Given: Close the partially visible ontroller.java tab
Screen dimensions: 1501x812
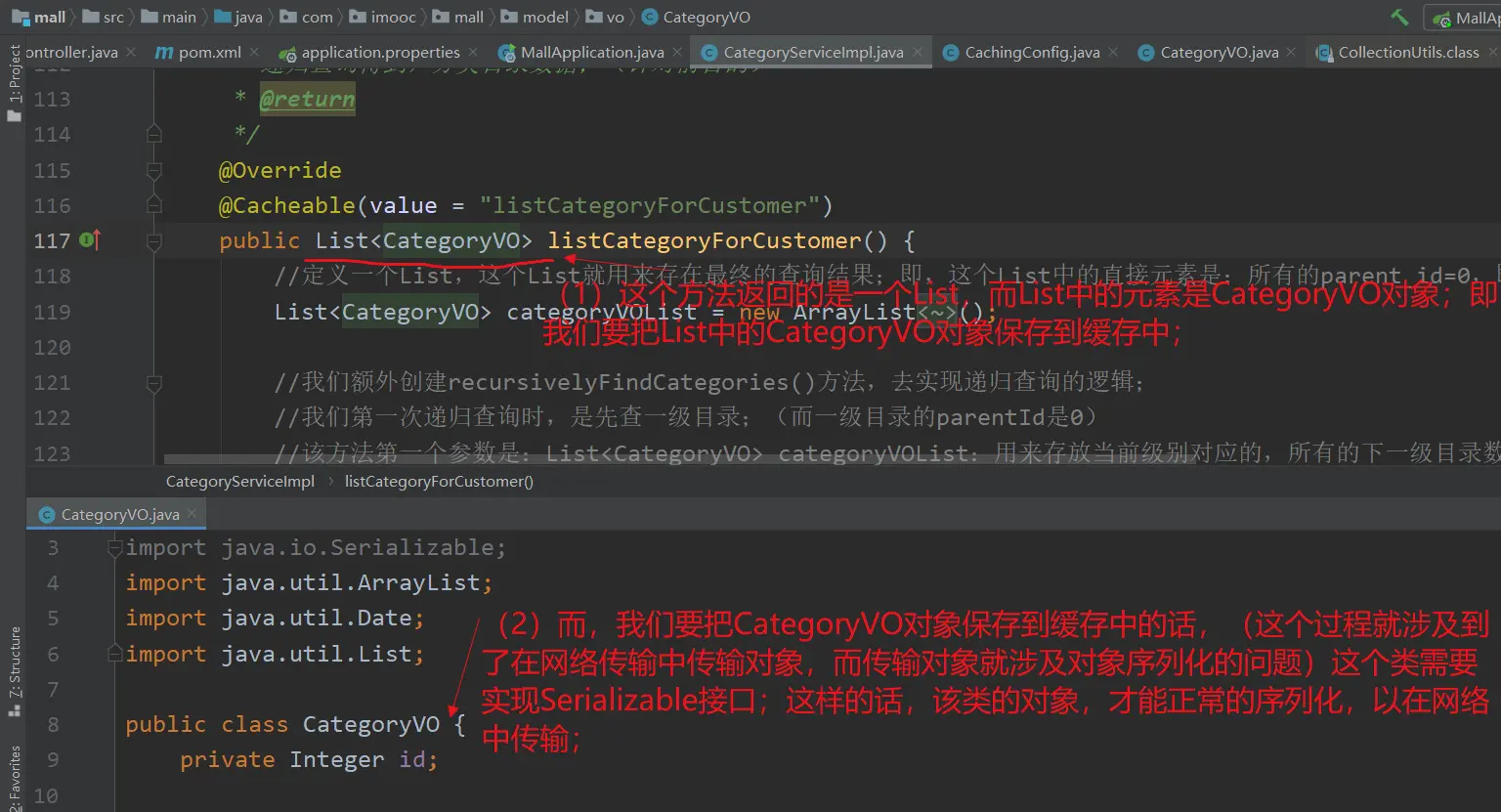Looking at the screenshot, I should 131,52.
